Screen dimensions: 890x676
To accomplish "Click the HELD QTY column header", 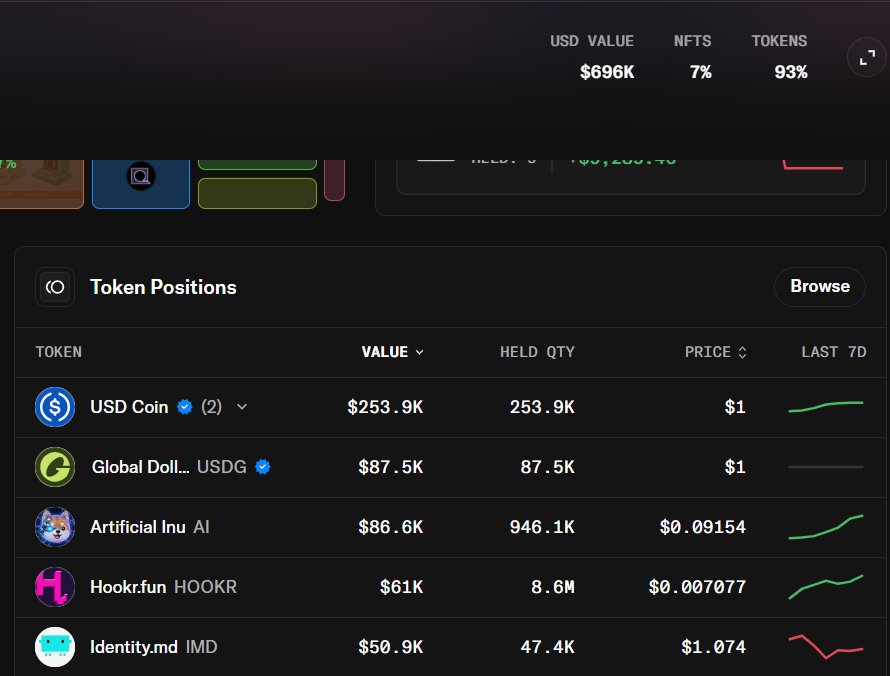I will pos(537,352).
